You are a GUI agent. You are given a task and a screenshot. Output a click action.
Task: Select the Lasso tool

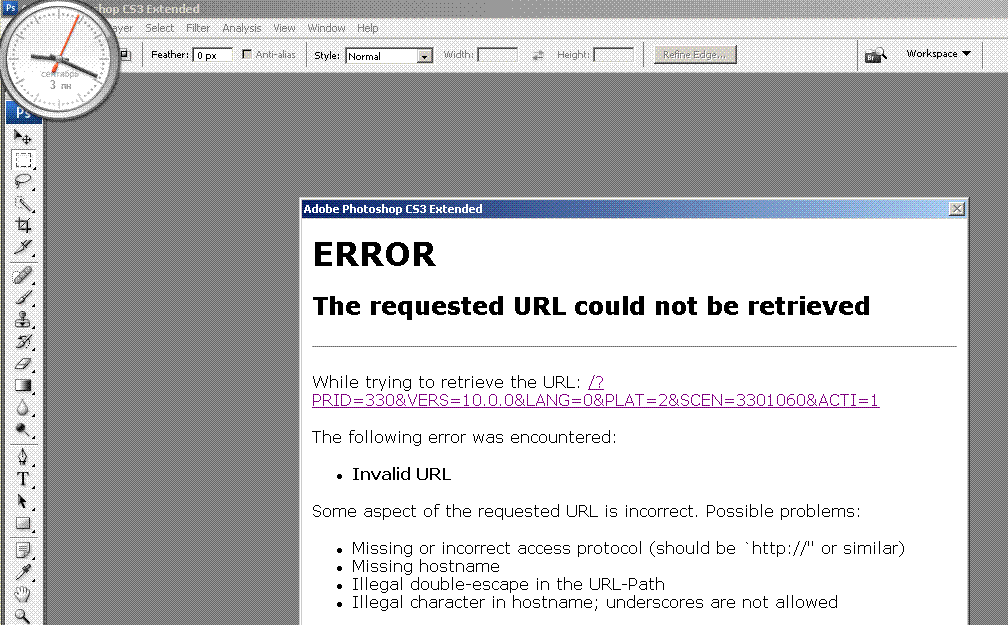tap(22, 181)
